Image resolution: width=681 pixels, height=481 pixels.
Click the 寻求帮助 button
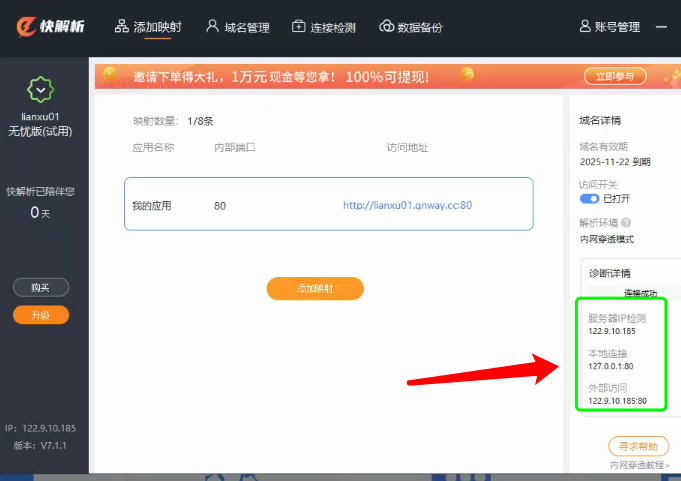[638, 446]
